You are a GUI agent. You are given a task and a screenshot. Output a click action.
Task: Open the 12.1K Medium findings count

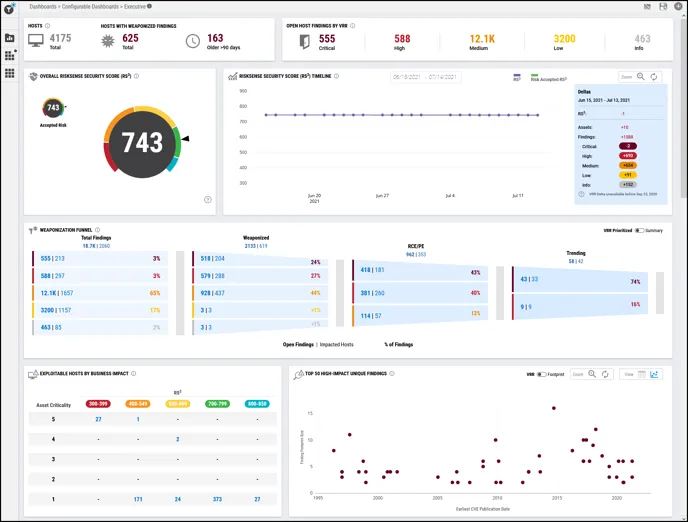tap(482, 39)
